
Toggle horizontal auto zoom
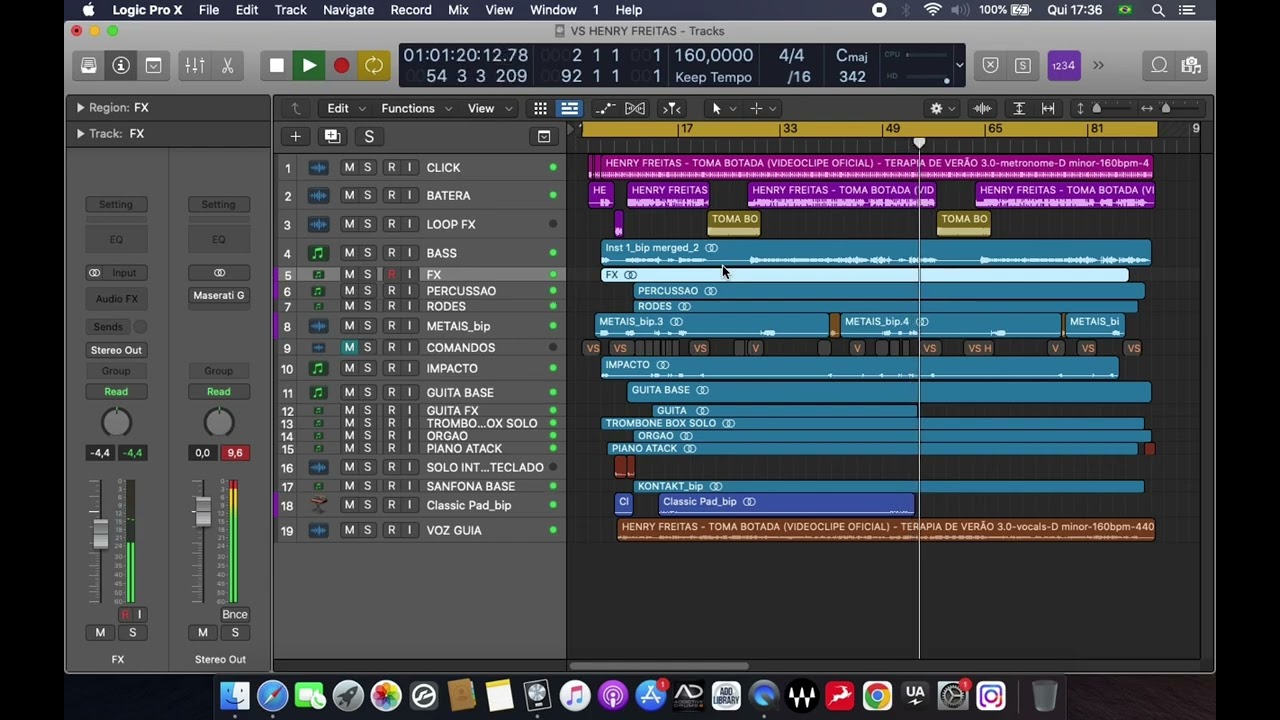[1048, 108]
